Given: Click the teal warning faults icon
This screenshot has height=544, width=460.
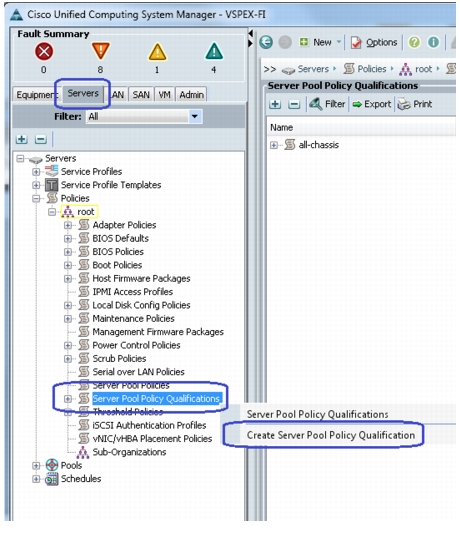Looking at the screenshot, I should [x=214, y=51].
